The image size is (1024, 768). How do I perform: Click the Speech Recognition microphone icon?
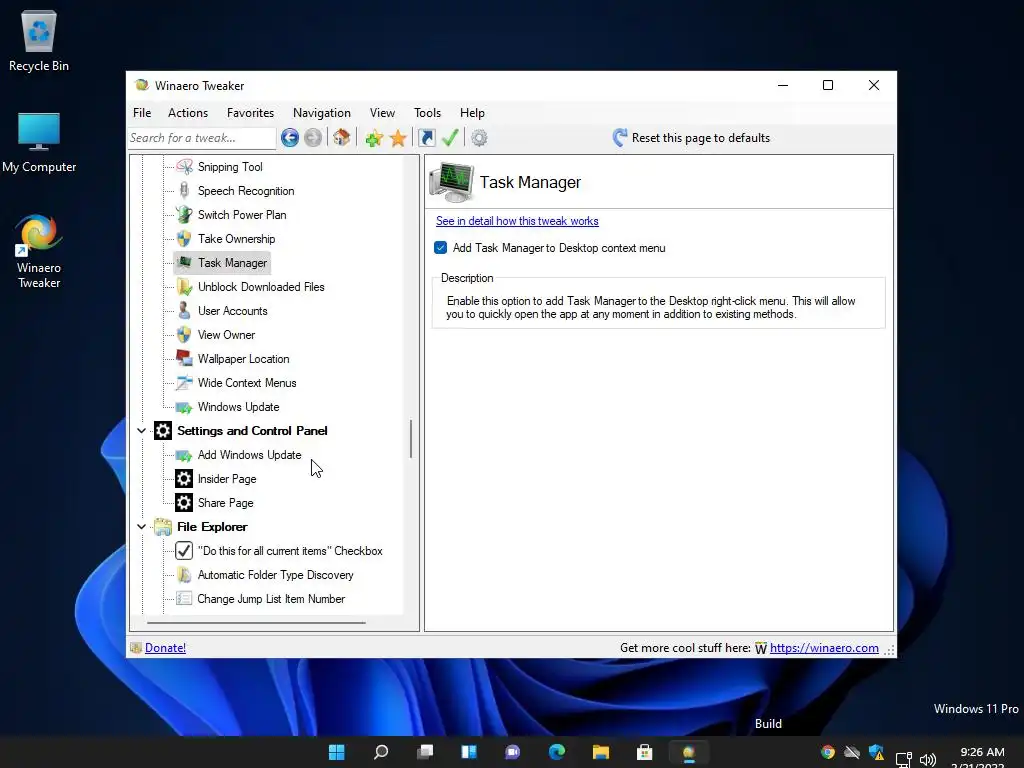point(184,191)
